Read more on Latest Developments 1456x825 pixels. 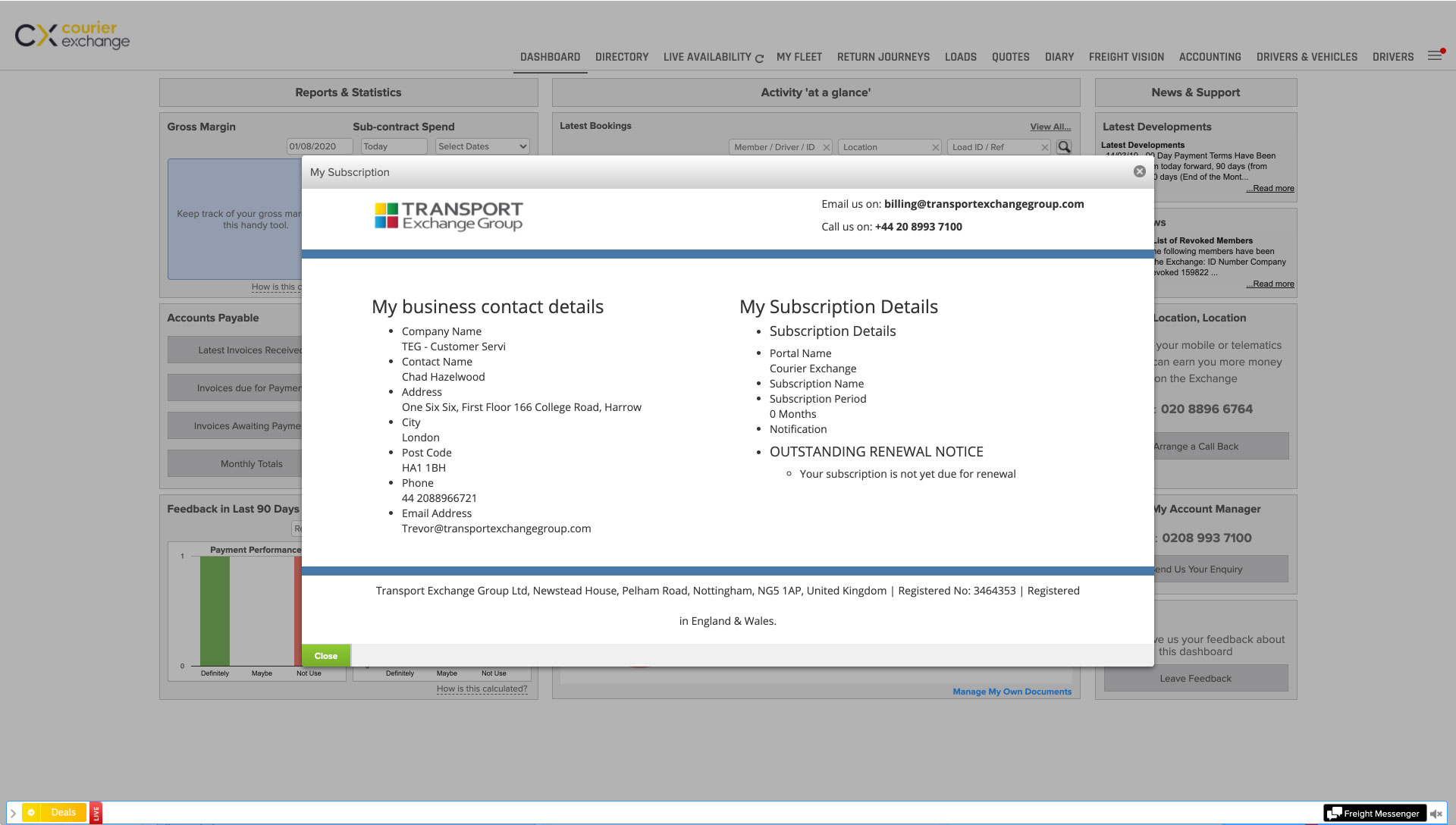click(1270, 188)
